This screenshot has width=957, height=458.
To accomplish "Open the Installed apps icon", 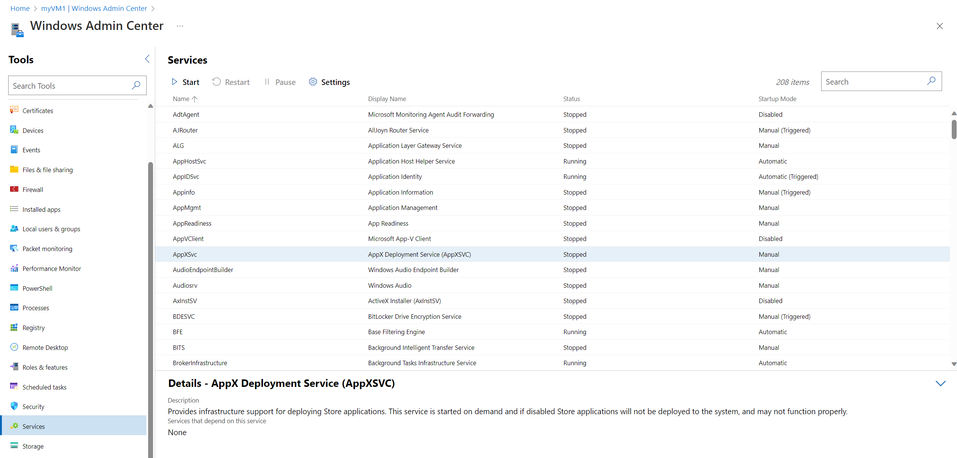I will point(14,209).
